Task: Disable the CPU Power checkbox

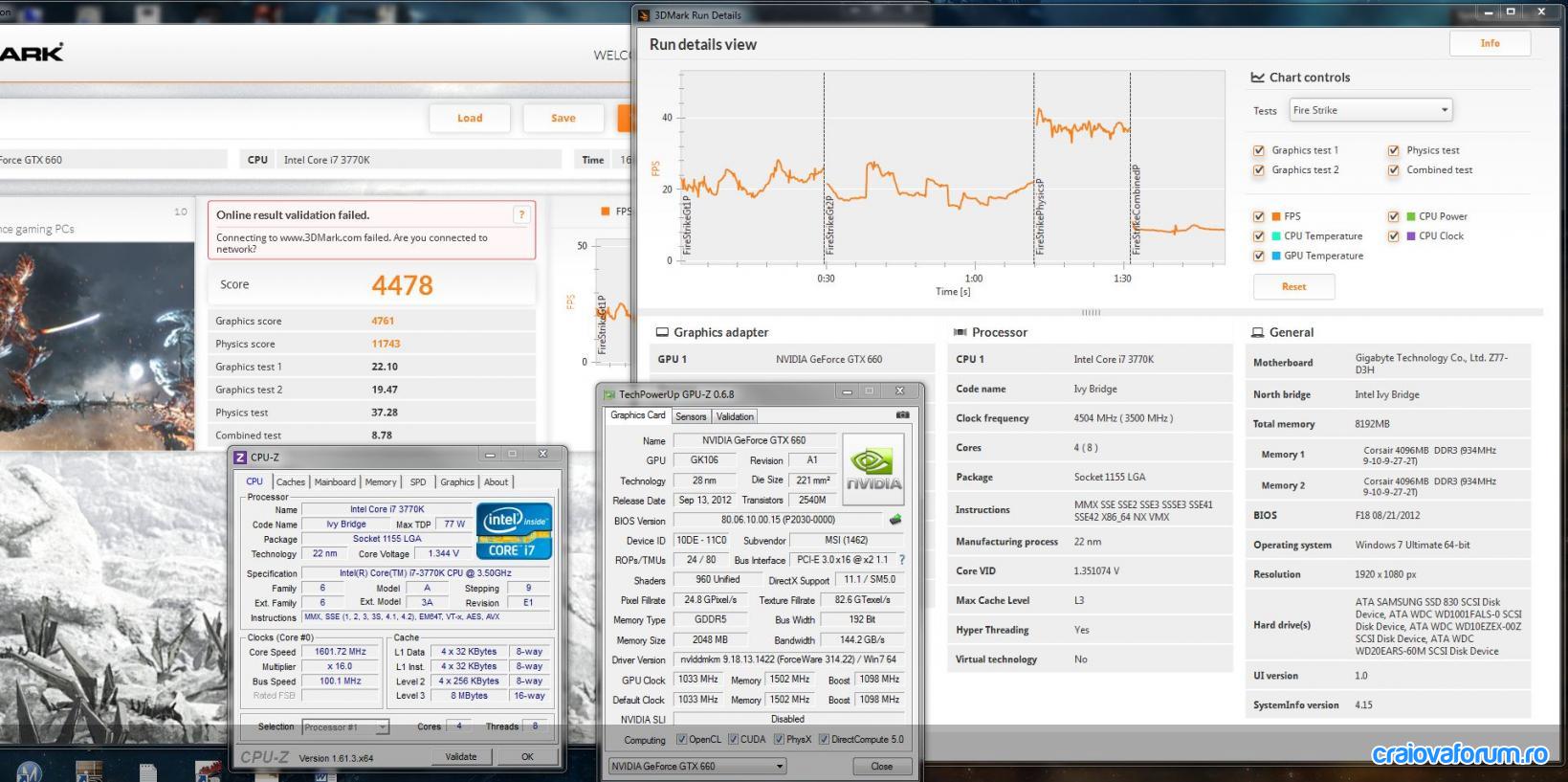Action: click(1394, 216)
